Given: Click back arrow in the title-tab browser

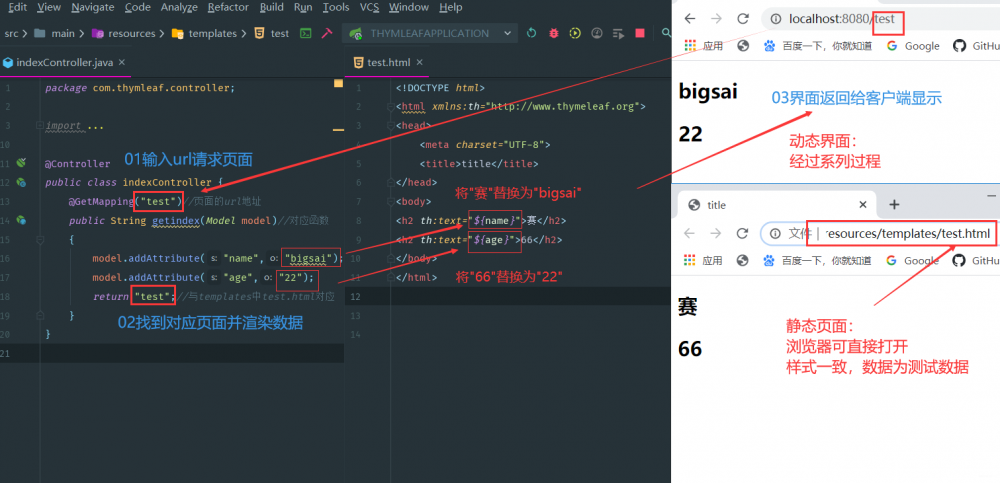Looking at the screenshot, I should coord(689,234).
